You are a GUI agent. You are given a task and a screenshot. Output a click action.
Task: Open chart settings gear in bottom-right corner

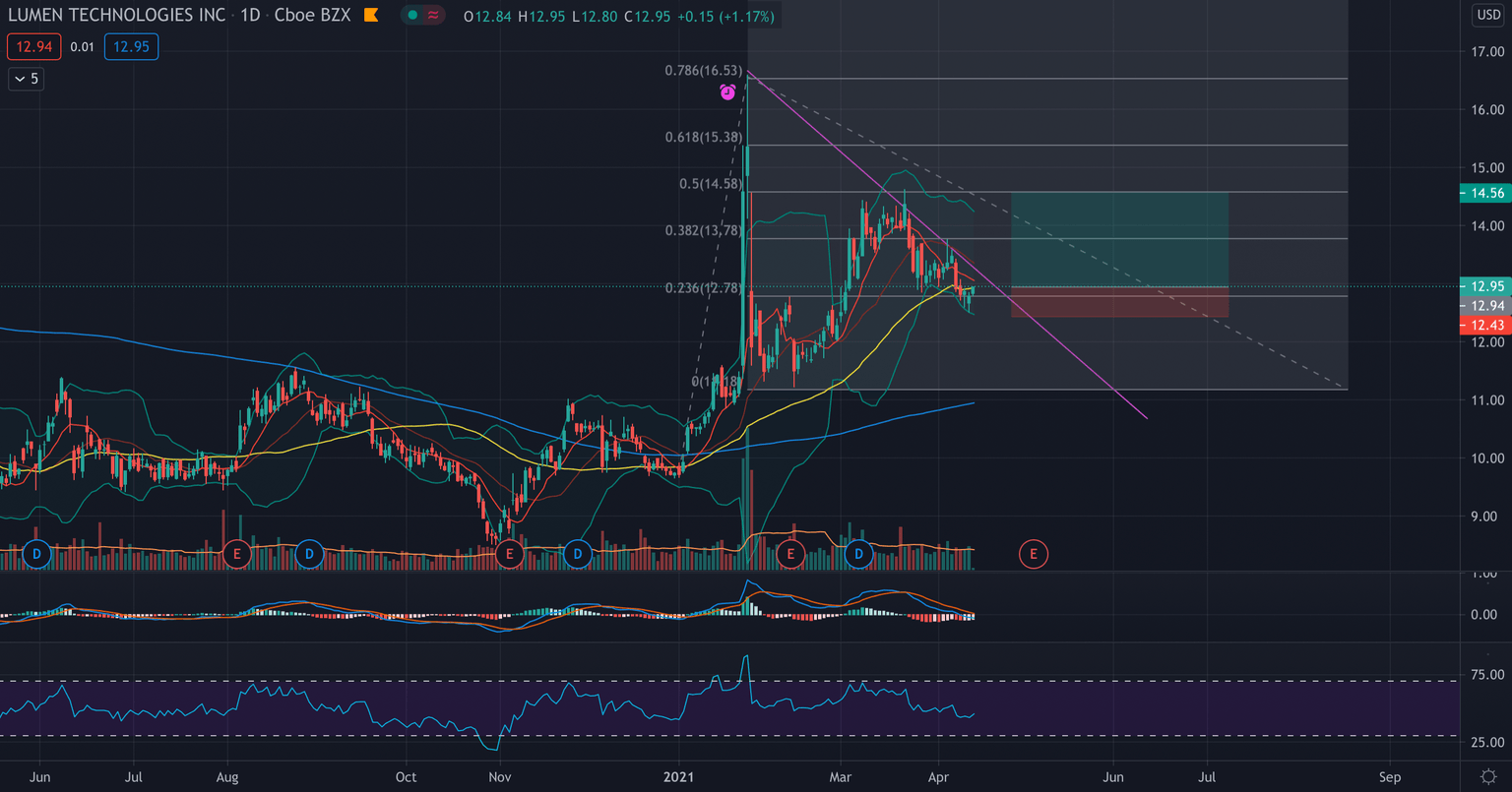(1486, 777)
